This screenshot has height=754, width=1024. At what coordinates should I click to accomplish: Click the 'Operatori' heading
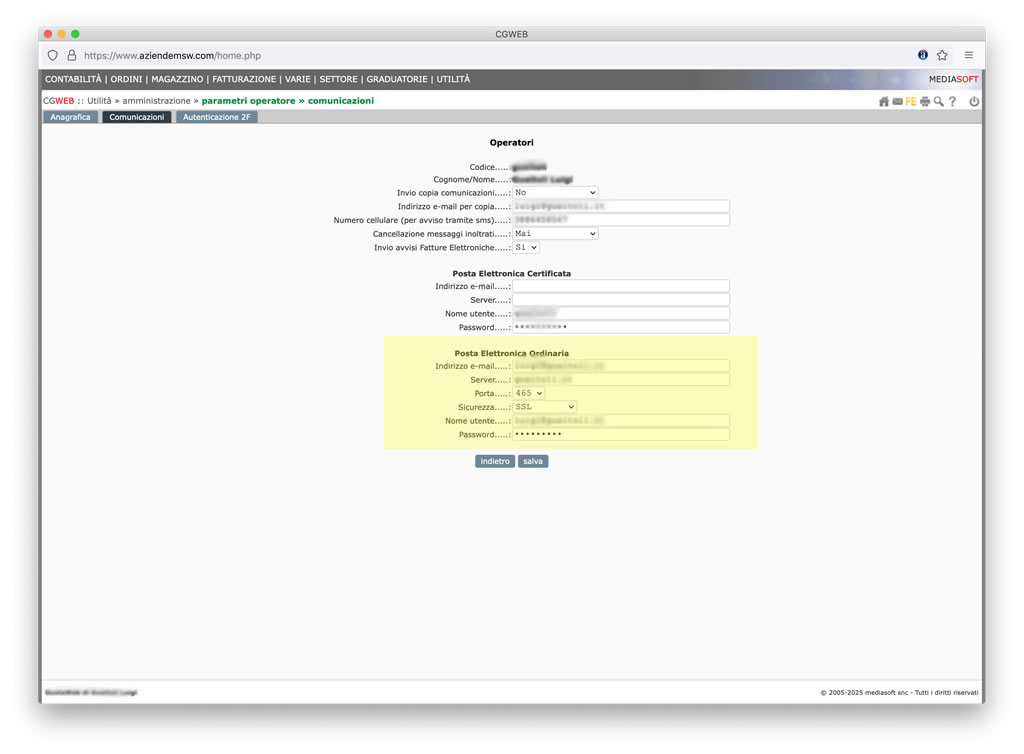[x=511, y=142]
